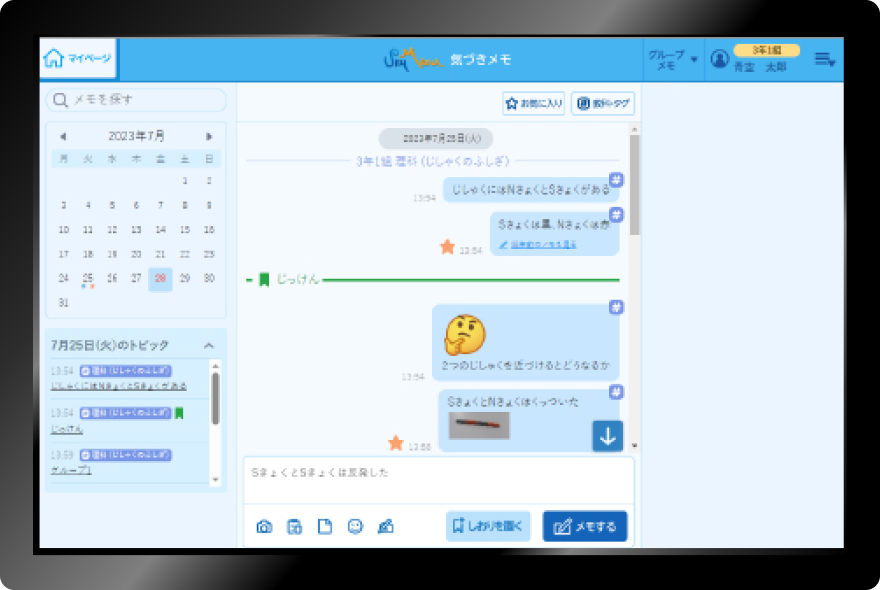Open the グループメモ dropdown
880x590 pixels.
(672, 60)
